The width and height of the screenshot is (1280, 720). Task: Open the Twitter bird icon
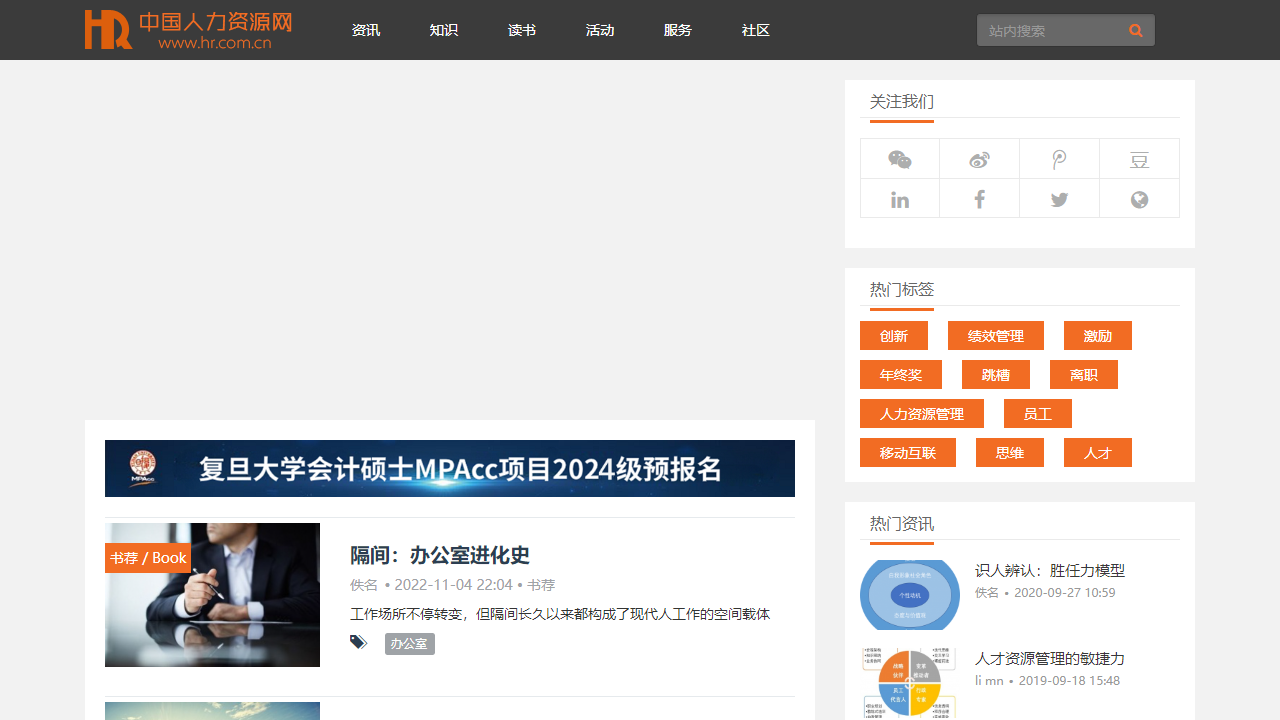[1059, 199]
